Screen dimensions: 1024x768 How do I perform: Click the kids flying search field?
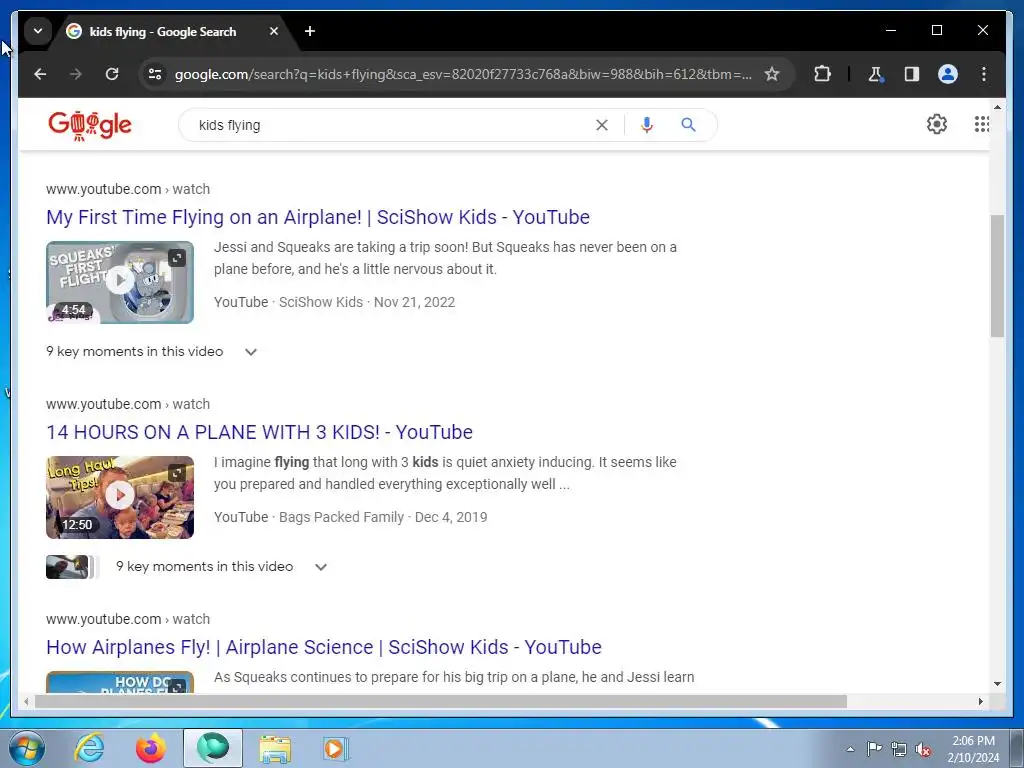(392, 125)
